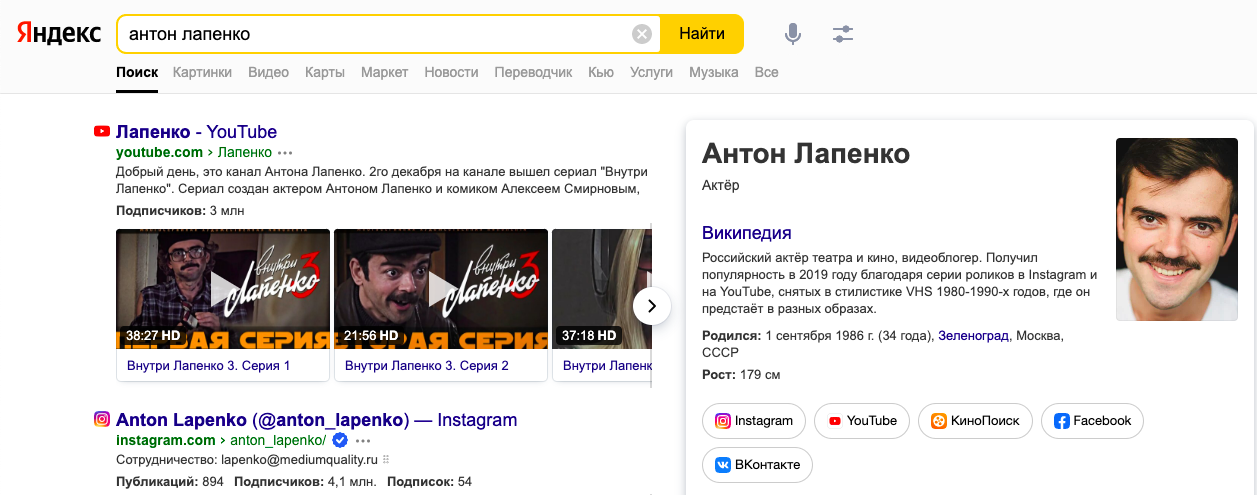Expand the Все services menu

pos(766,72)
